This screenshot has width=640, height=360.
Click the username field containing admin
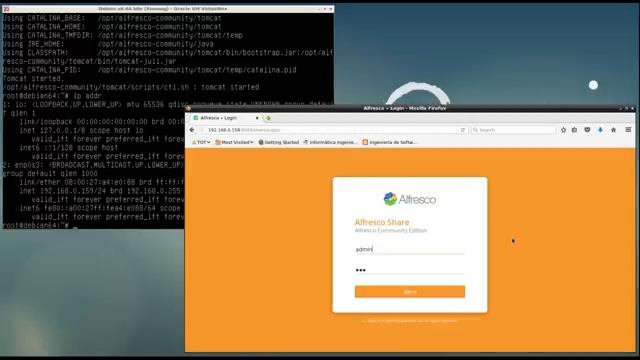pyautogui.click(x=410, y=249)
